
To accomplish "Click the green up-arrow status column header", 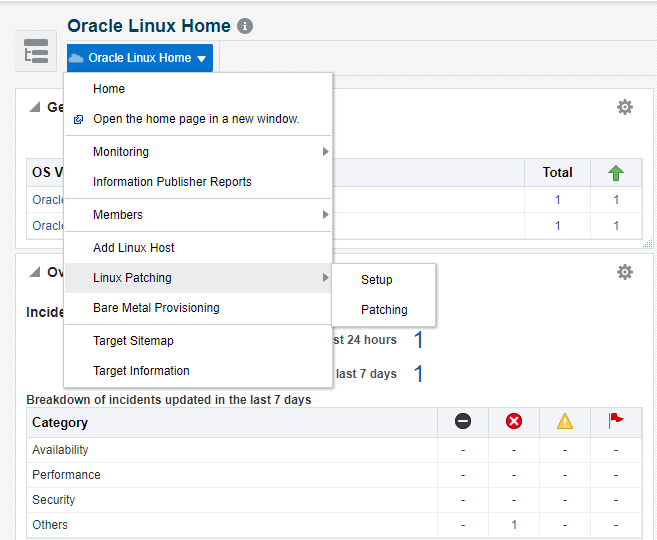I will tap(616, 173).
